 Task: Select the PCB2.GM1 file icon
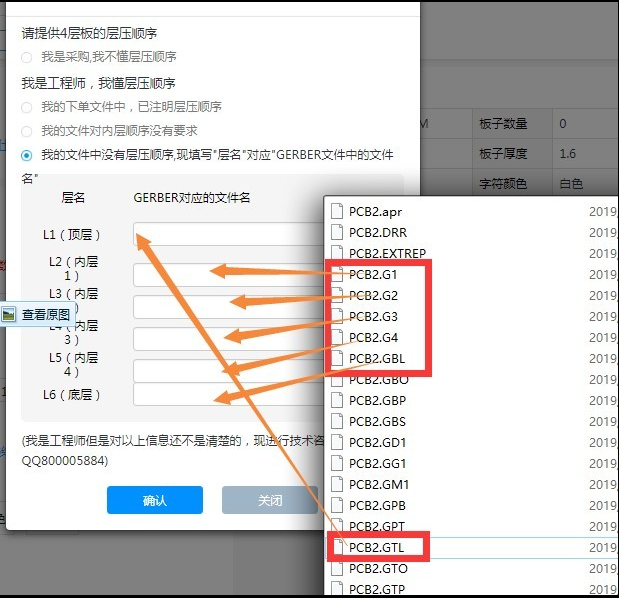point(337,484)
